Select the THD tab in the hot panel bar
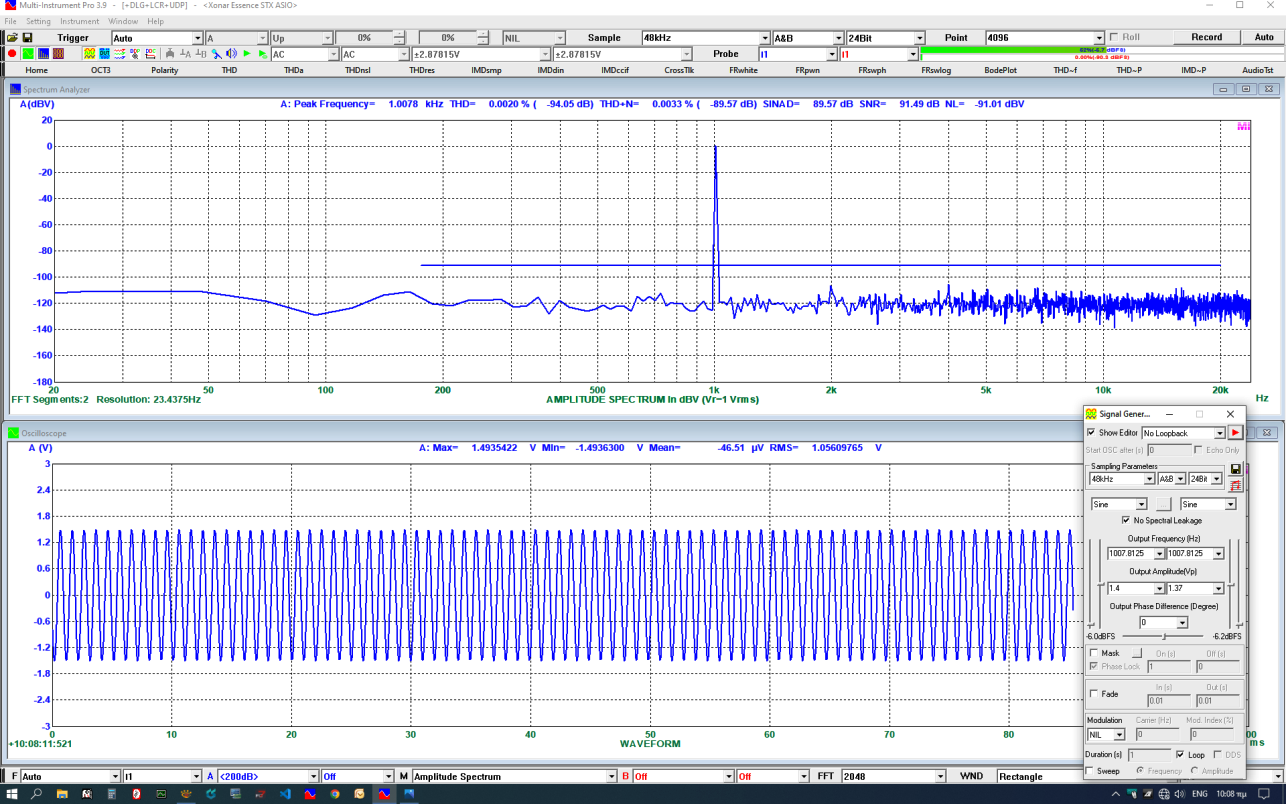The width and height of the screenshot is (1286, 804). (x=229, y=70)
